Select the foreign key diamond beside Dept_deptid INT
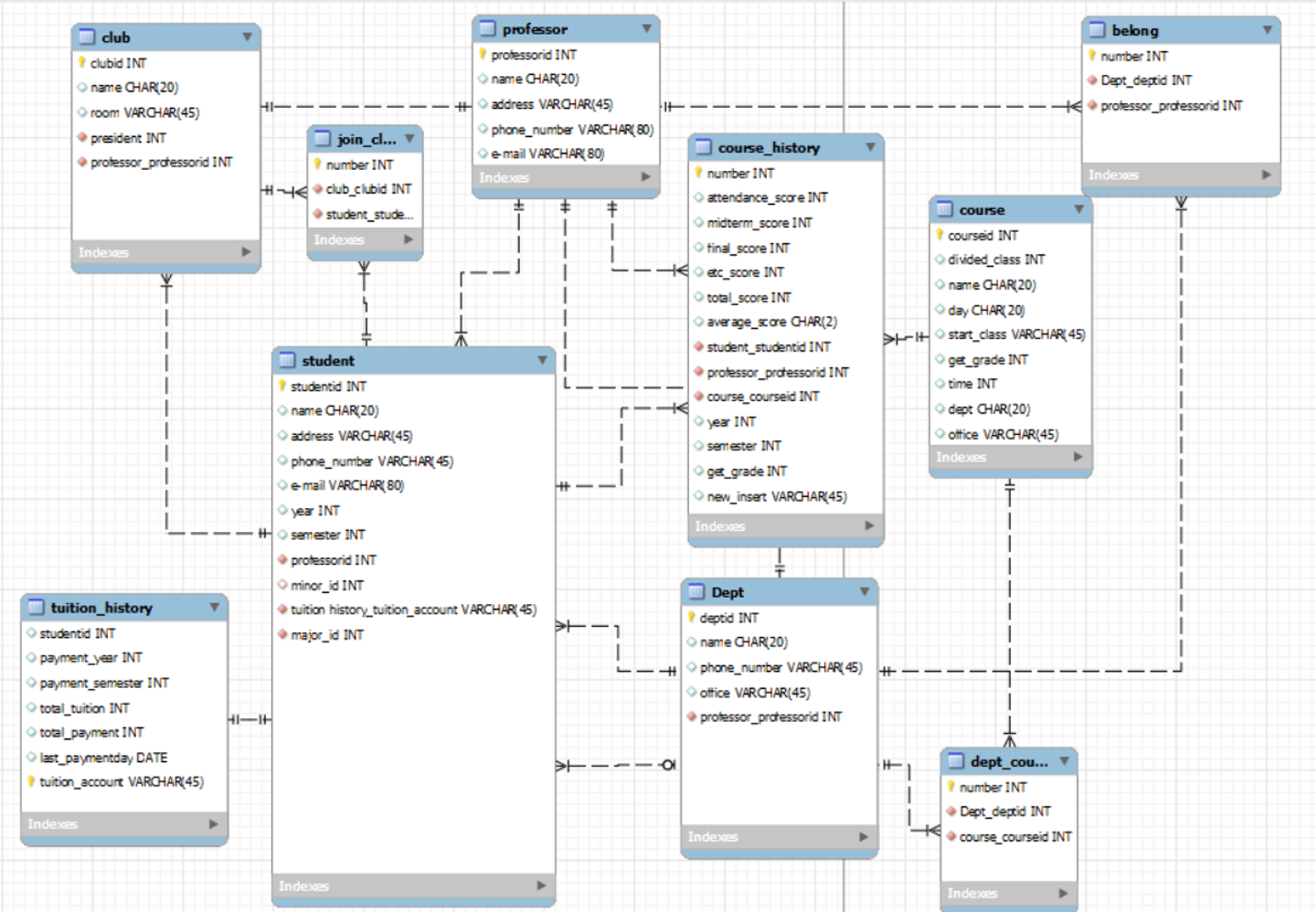The width and height of the screenshot is (1316, 912). 1095,80
